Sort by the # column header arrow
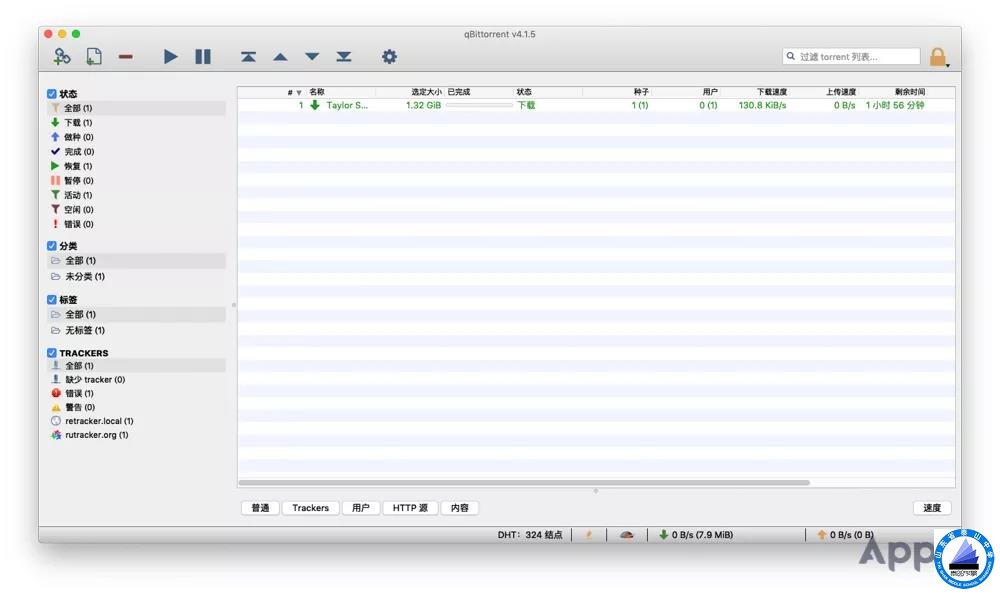Viewport: 1000px width, 594px height. (x=298, y=92)
